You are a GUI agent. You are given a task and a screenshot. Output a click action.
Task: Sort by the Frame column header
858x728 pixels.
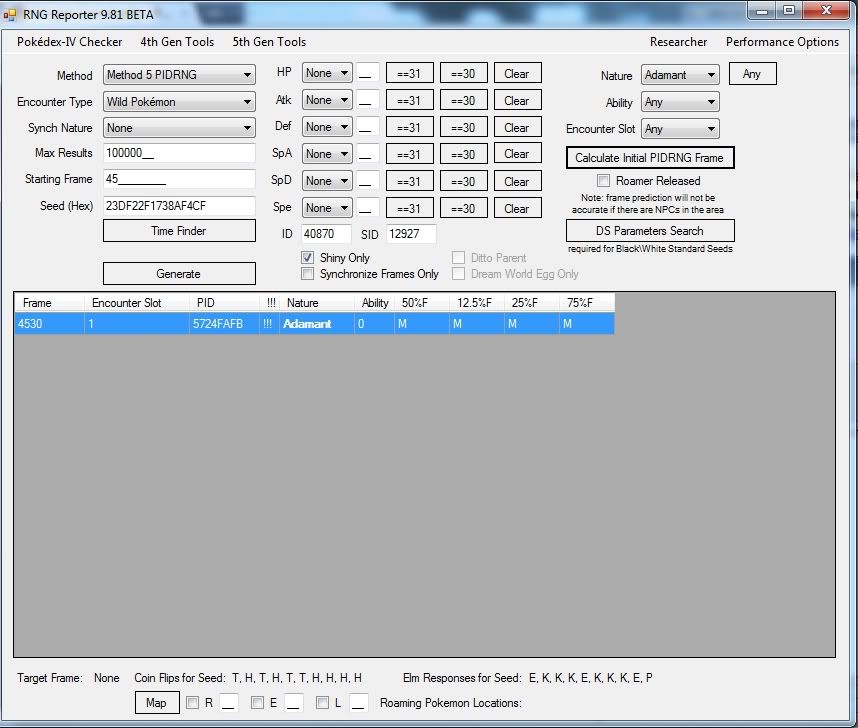click(50, 303)
